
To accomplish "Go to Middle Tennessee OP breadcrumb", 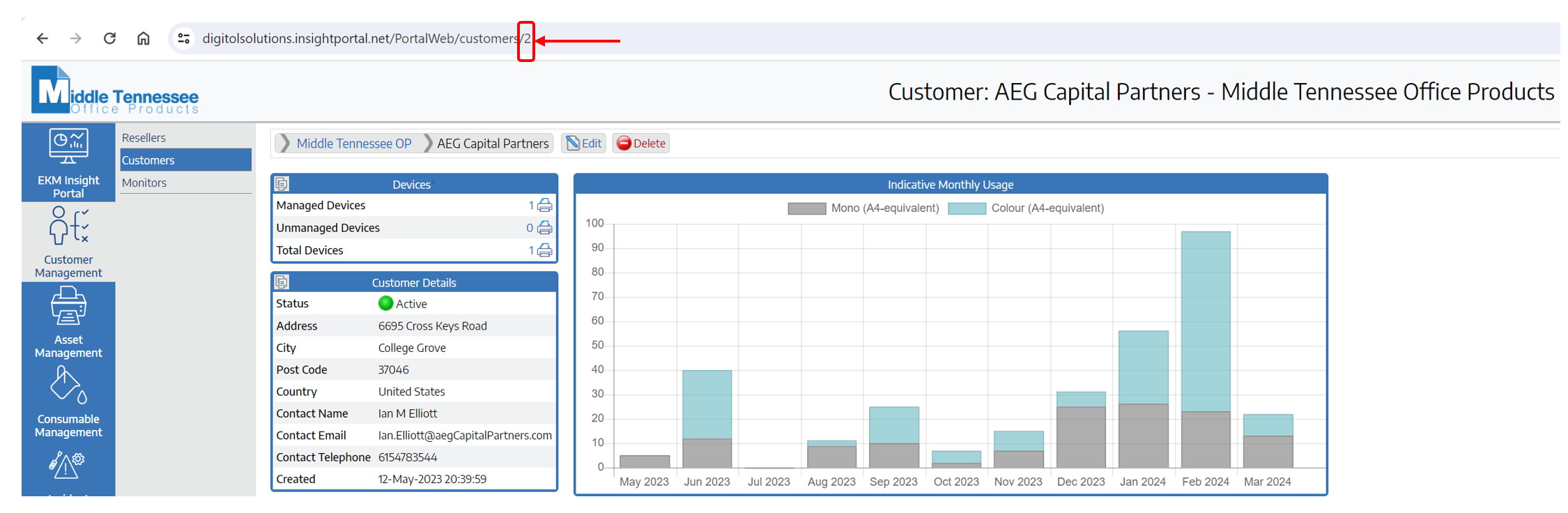I will [353, 144].
